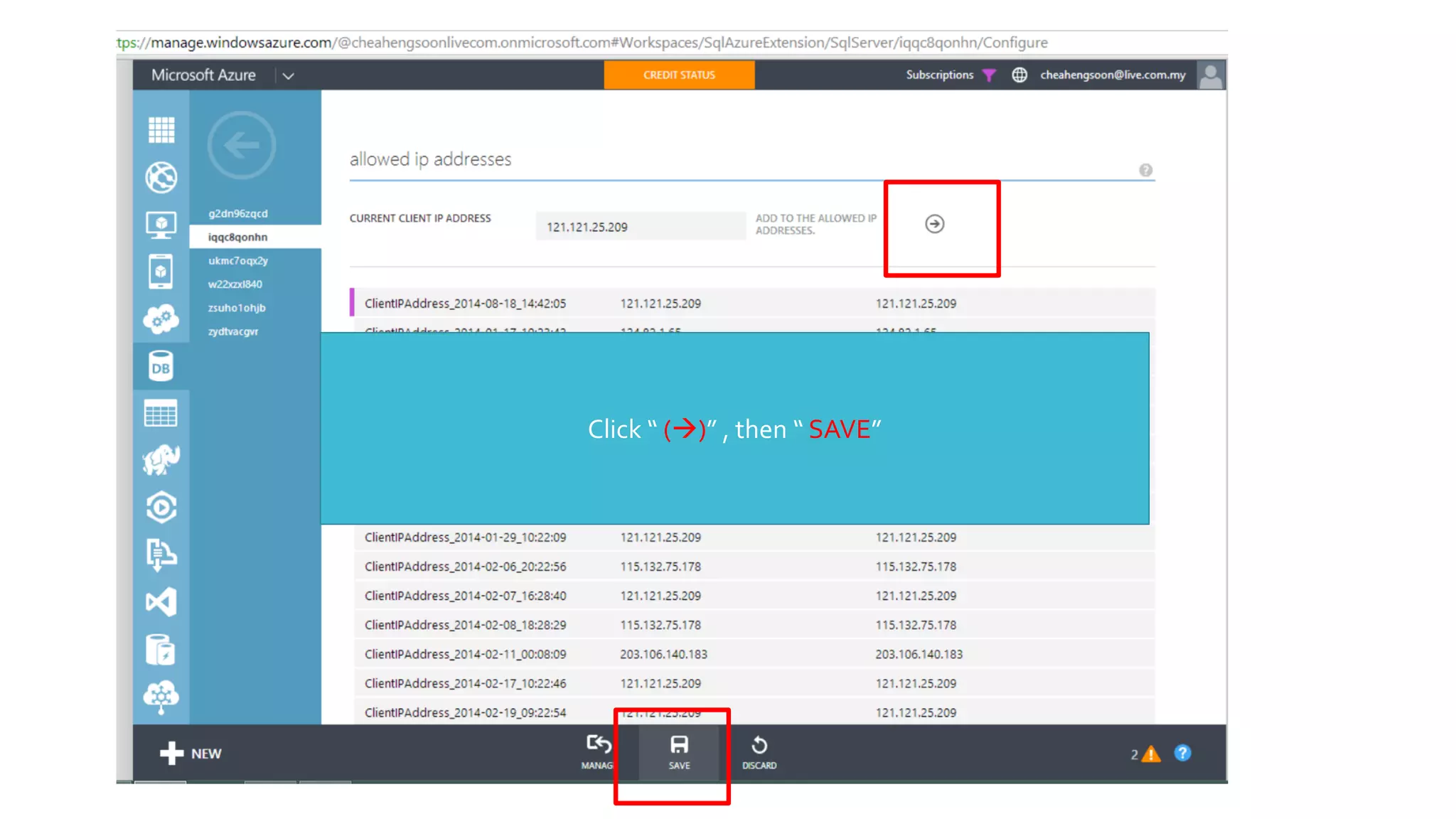Click the CREDIT STATUS button

679,75
